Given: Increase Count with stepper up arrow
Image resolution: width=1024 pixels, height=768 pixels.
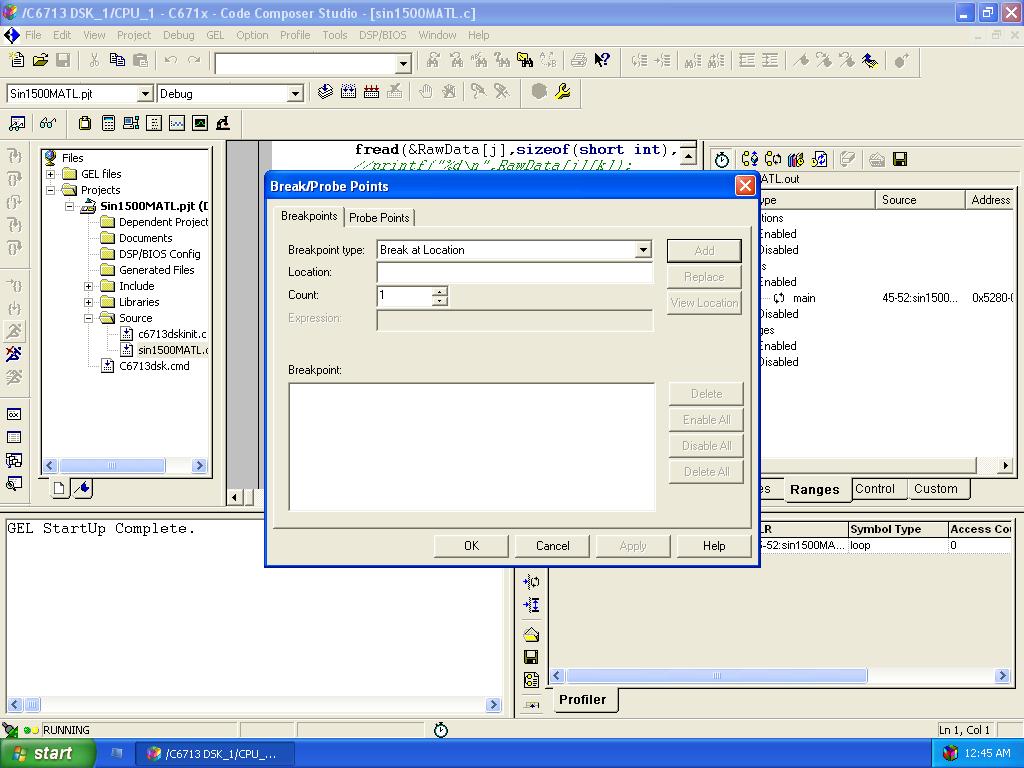Looking at the screenshot, I should (x=440, y=291).
